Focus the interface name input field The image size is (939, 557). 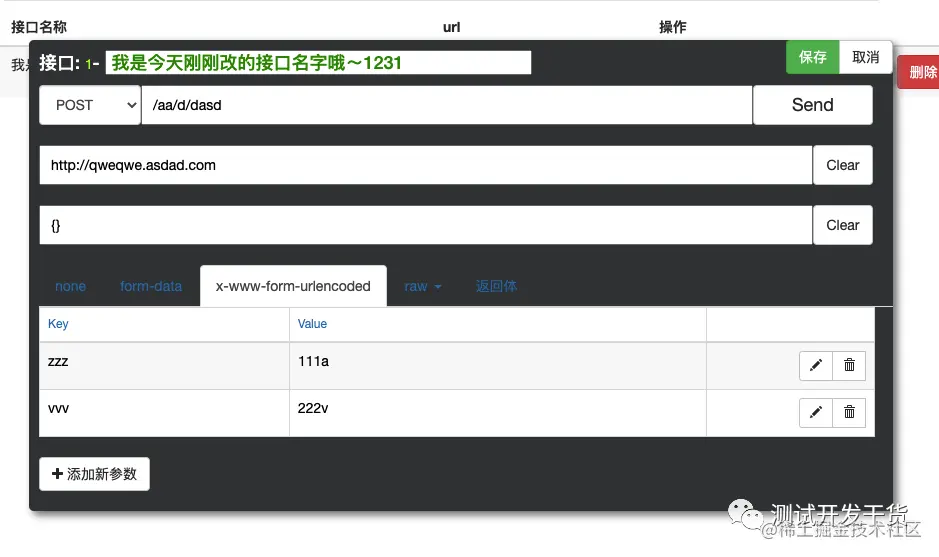pyautogui.click(x=318, y=63)
